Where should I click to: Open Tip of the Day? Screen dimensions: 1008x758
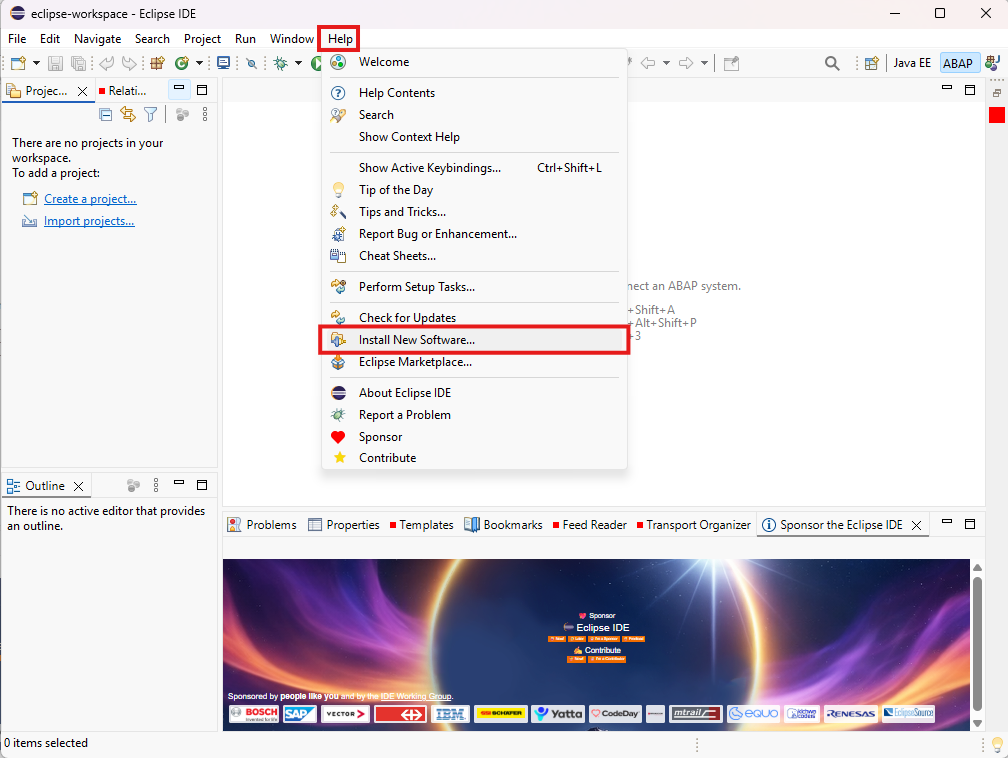click(474, 190)
